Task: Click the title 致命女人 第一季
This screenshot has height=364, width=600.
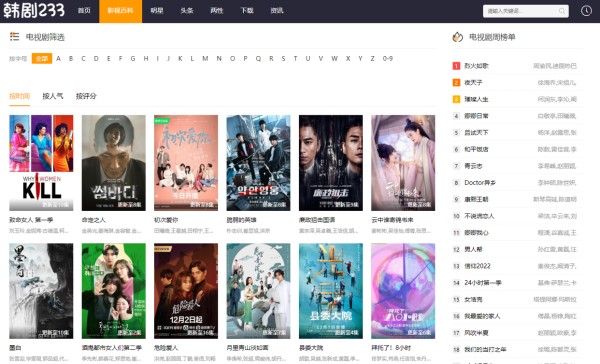Action: pos(31,220)
